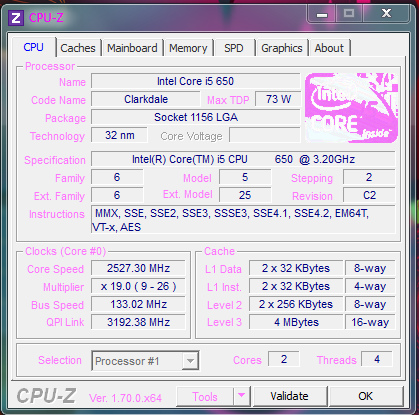Viewport: 419px width, 415px height.
Task: Open the Mainboard tab
Action: tap(132, 48)
